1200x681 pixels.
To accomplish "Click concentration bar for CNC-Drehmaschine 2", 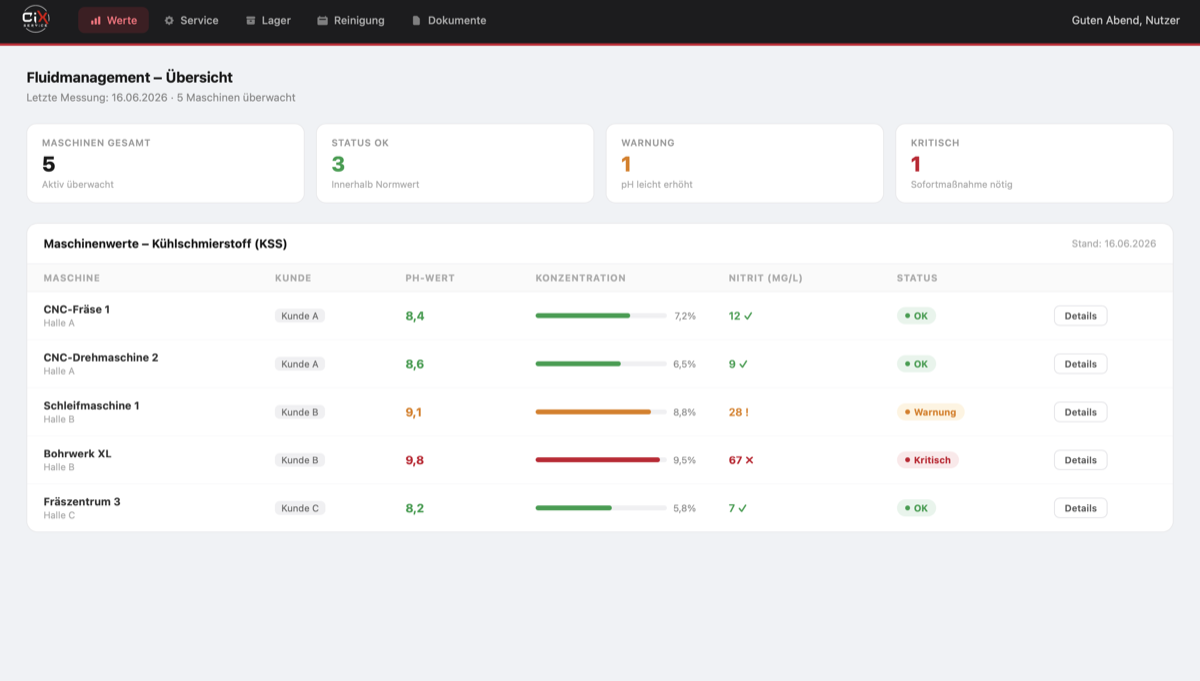I will [x=601, y=364].
